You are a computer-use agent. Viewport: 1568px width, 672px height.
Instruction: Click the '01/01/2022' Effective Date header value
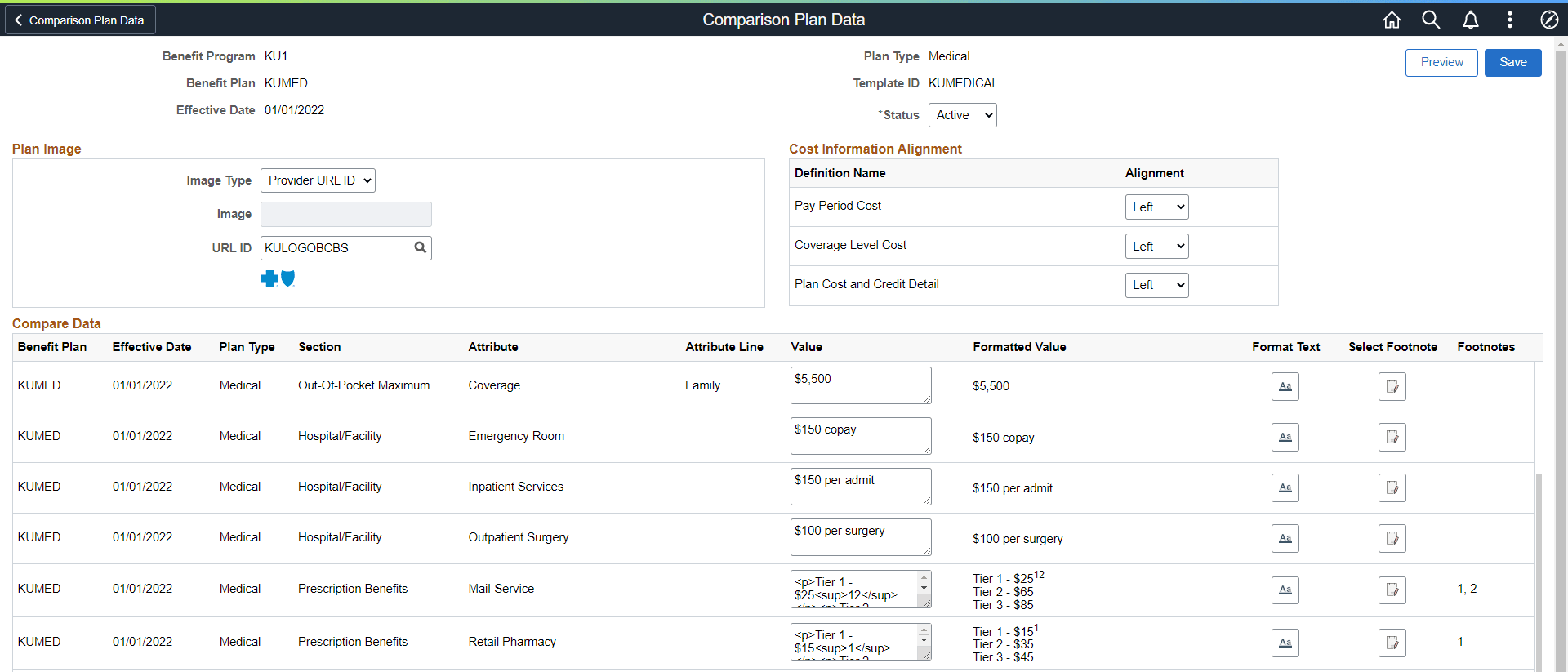[294, 110]
